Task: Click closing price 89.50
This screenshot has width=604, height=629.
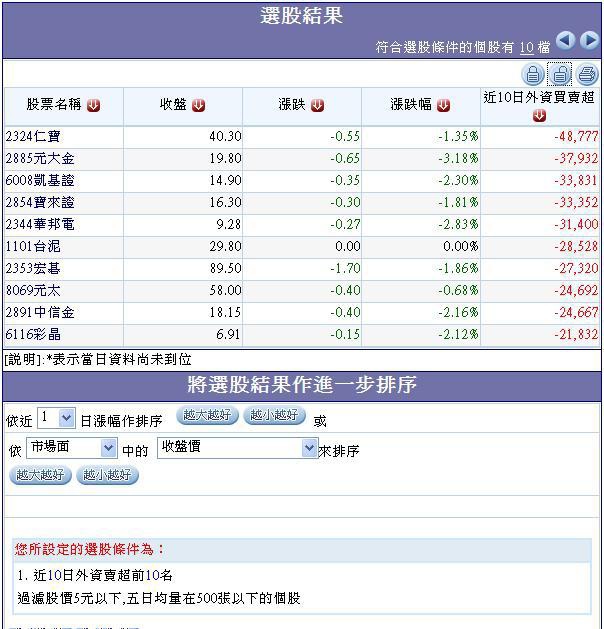Action: coord(225,268)
